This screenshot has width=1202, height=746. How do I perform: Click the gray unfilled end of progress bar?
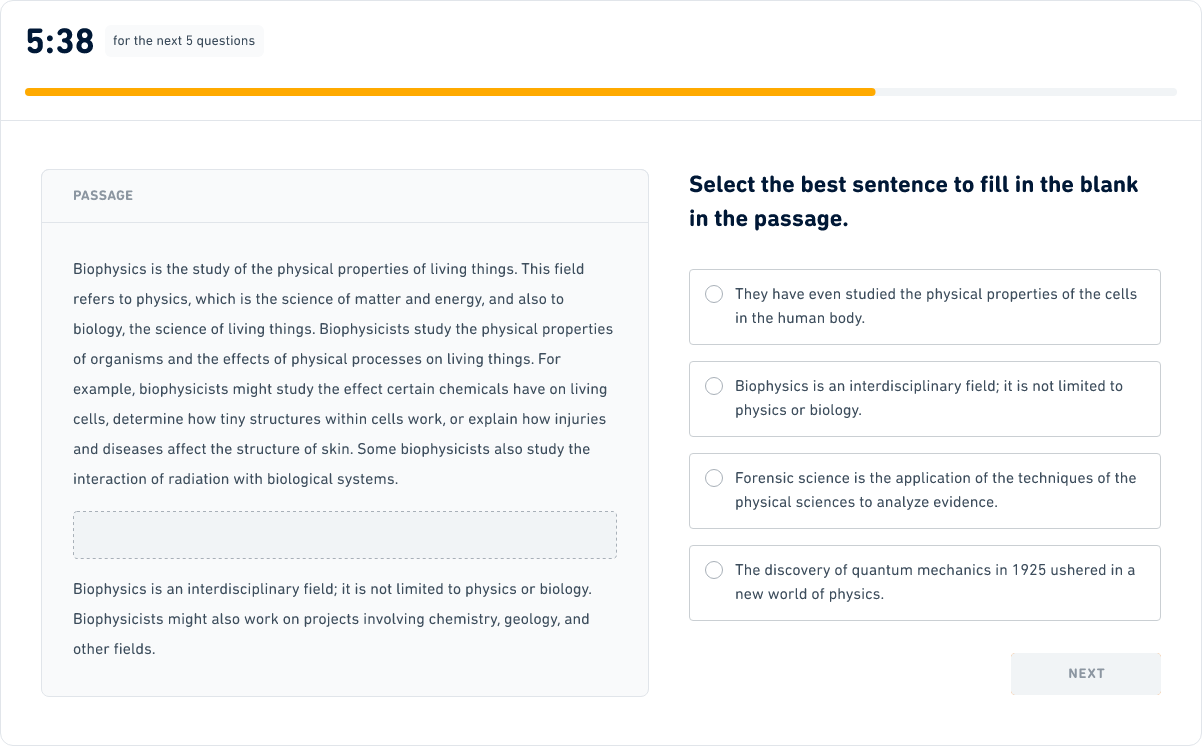tap(1025, 92)
